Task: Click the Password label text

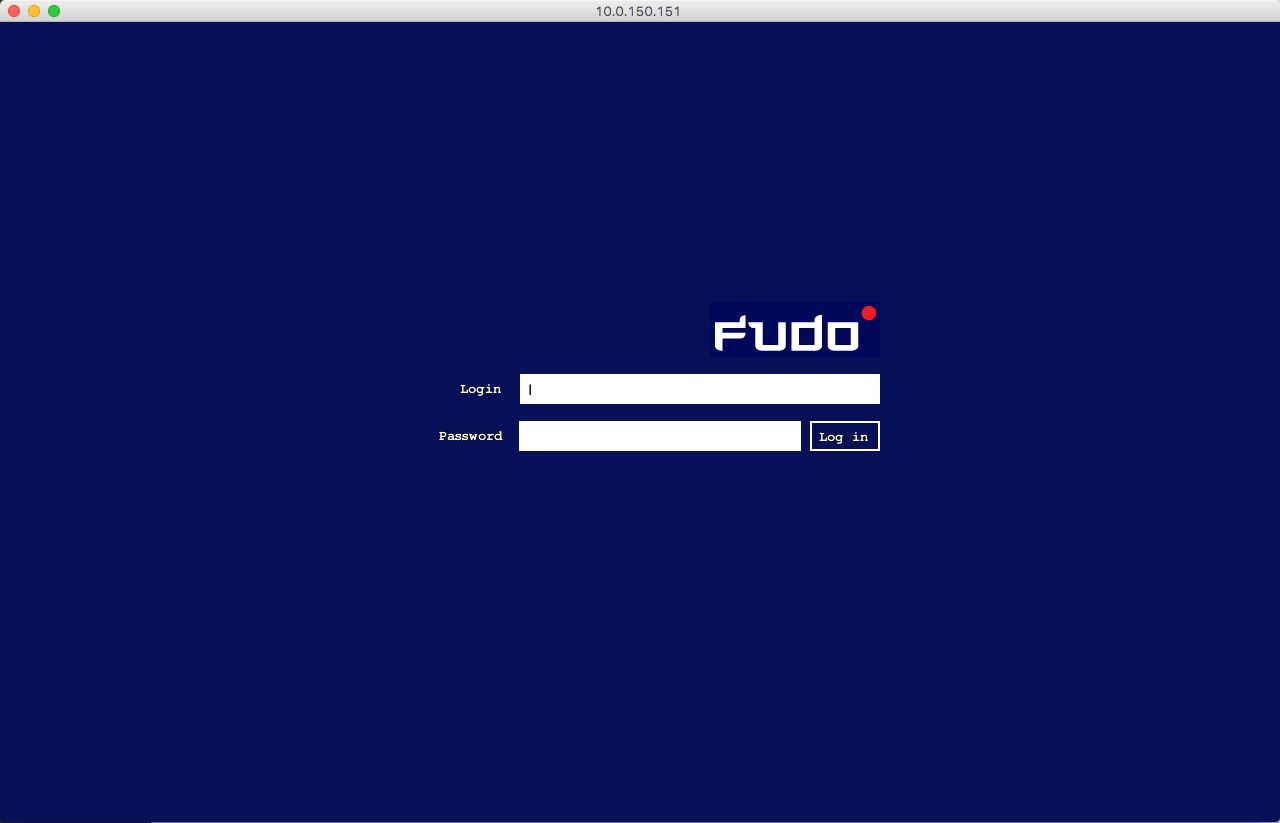Action: pos(470,436)
